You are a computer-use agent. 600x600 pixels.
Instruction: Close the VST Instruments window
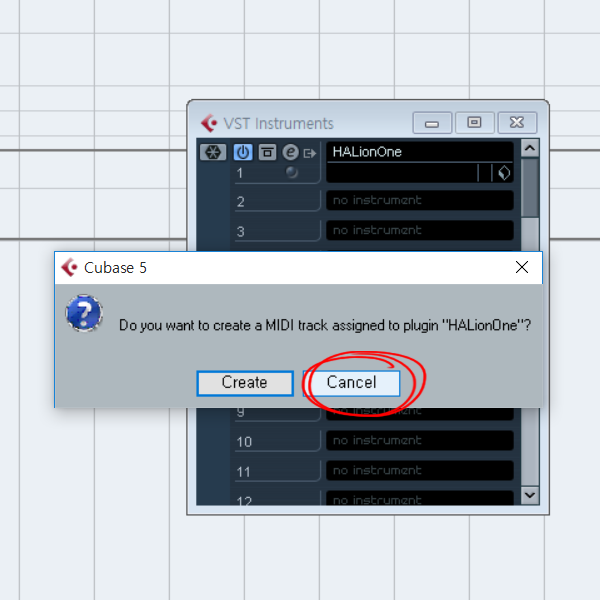517,123
